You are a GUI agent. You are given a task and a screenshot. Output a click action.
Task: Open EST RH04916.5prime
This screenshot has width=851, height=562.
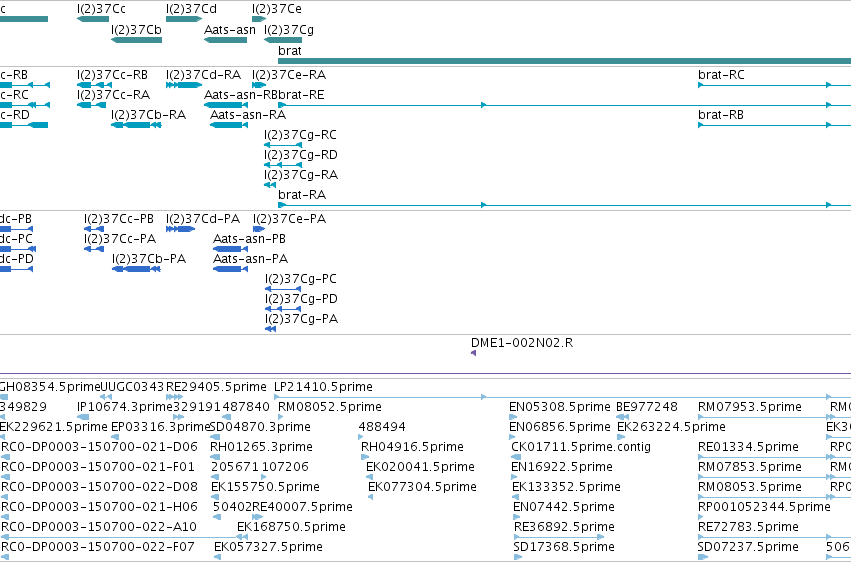412,447
